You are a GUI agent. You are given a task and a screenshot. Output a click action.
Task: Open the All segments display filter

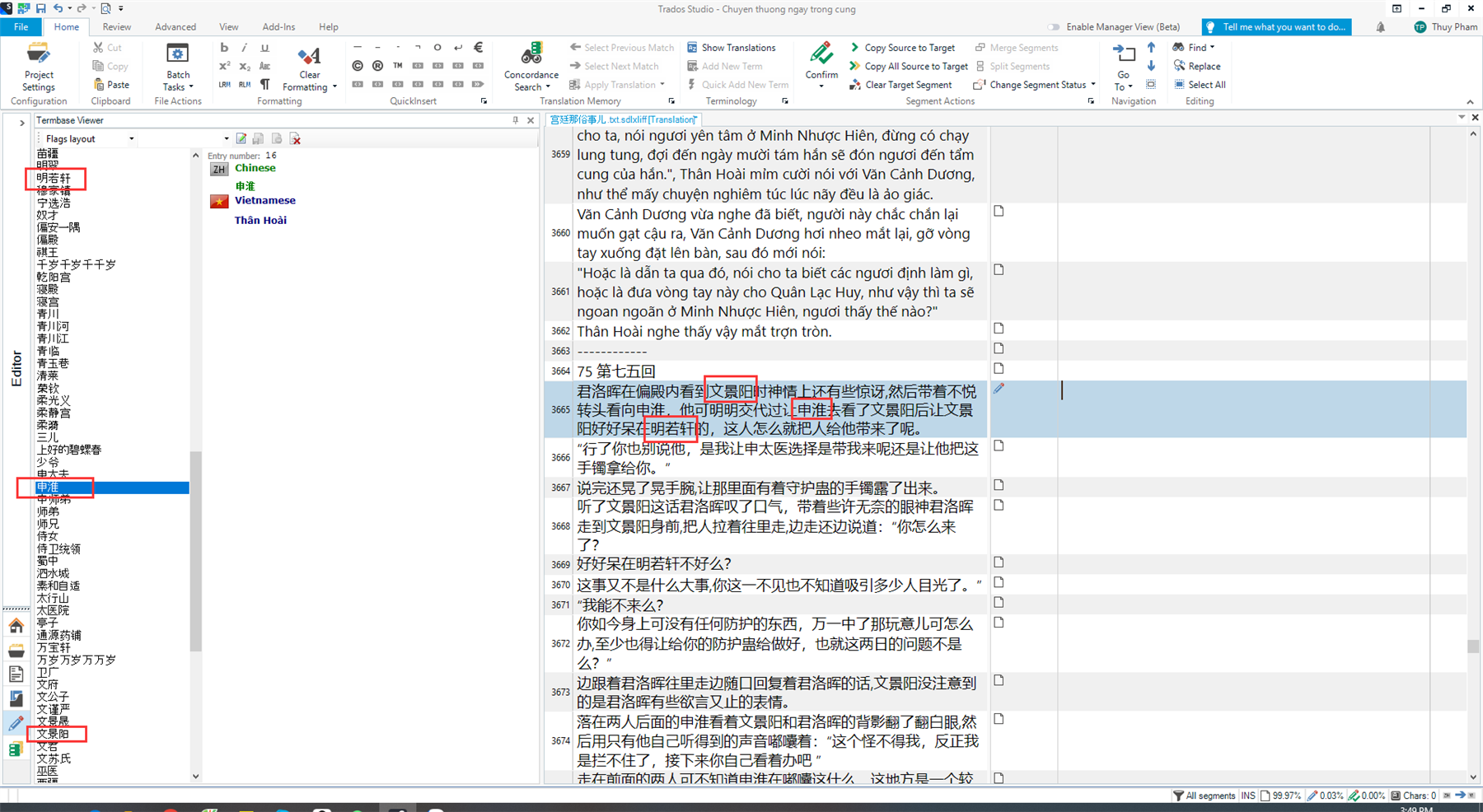click(1204, 796)
